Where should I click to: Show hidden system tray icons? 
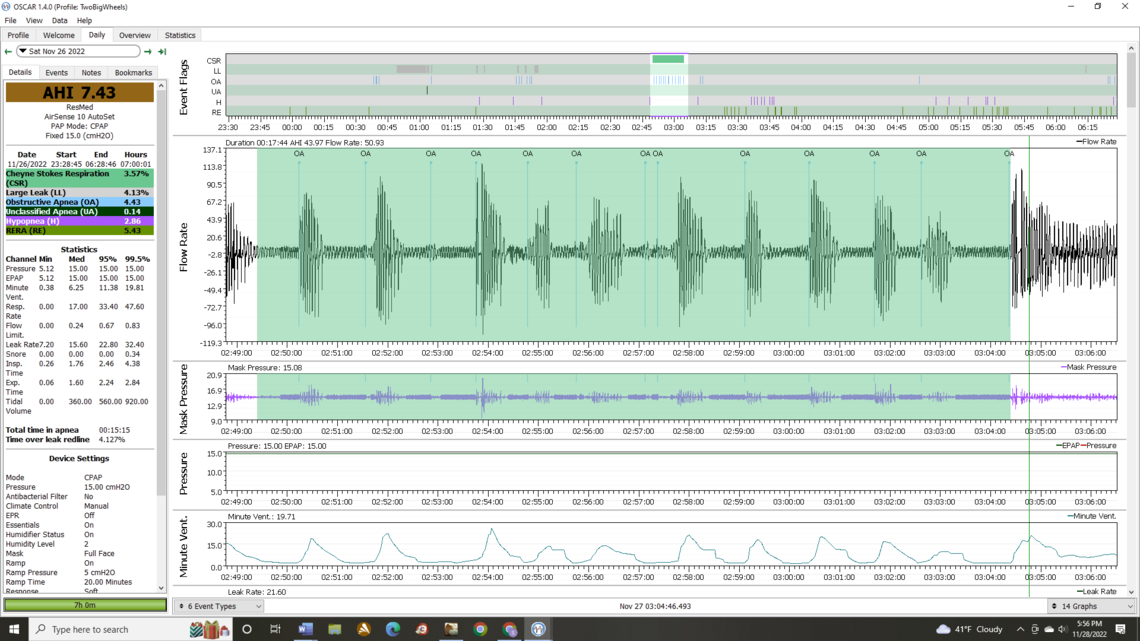coord(1020,629)
